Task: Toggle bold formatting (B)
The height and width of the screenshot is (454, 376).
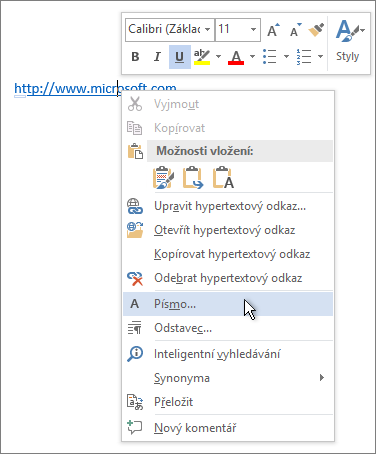Action: [135, 57]
